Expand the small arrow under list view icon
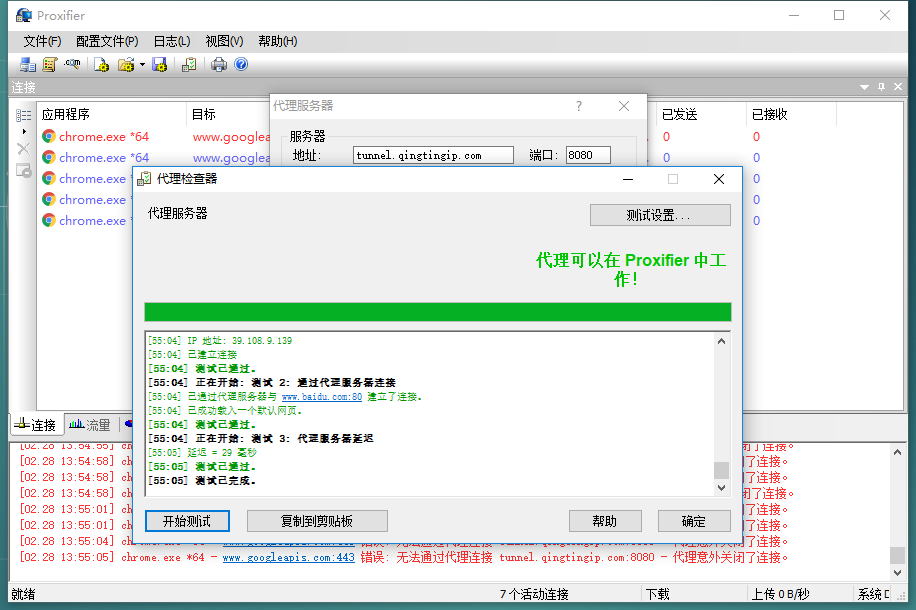Image resolution: width=916 pixels, height=610 pixels. coord(24,132)
